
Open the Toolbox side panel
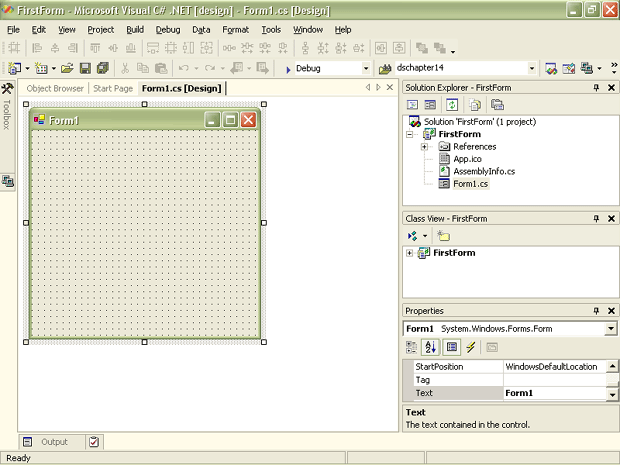tap(7, 107)
